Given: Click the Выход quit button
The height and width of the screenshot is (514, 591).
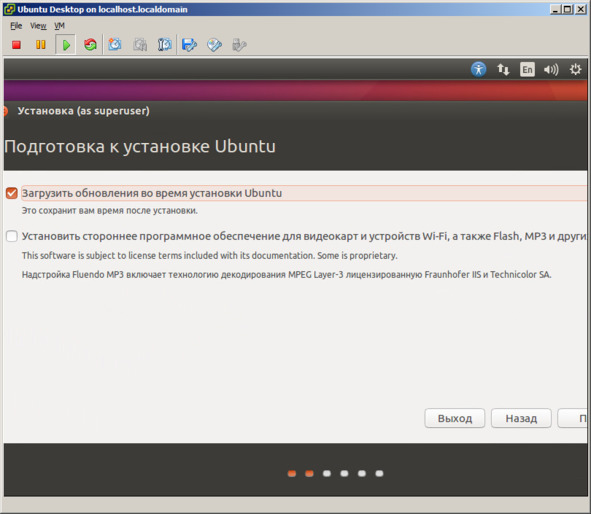Looking at the screenshot, I should click(455, 418).
